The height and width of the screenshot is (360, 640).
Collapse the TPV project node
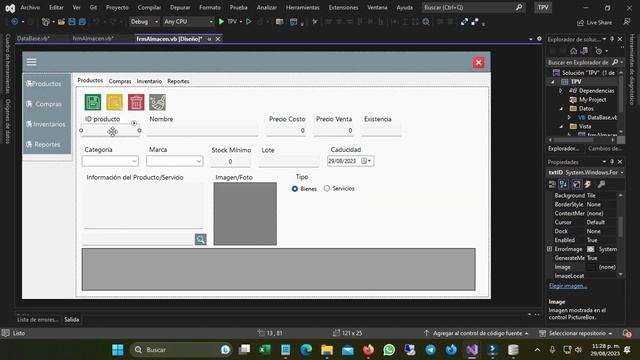pos(553,82)
